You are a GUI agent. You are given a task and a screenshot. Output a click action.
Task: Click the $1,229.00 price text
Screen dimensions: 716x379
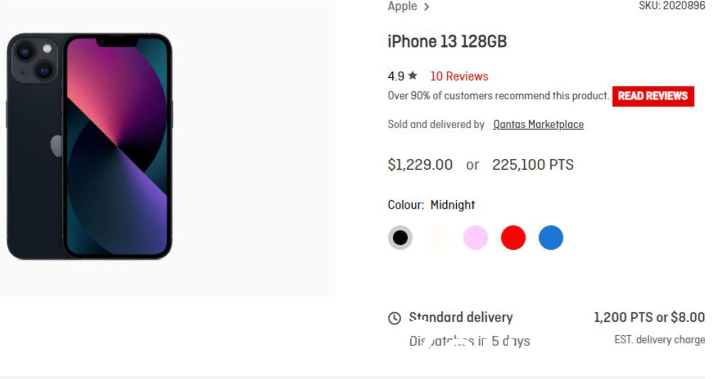click(420, 164)
